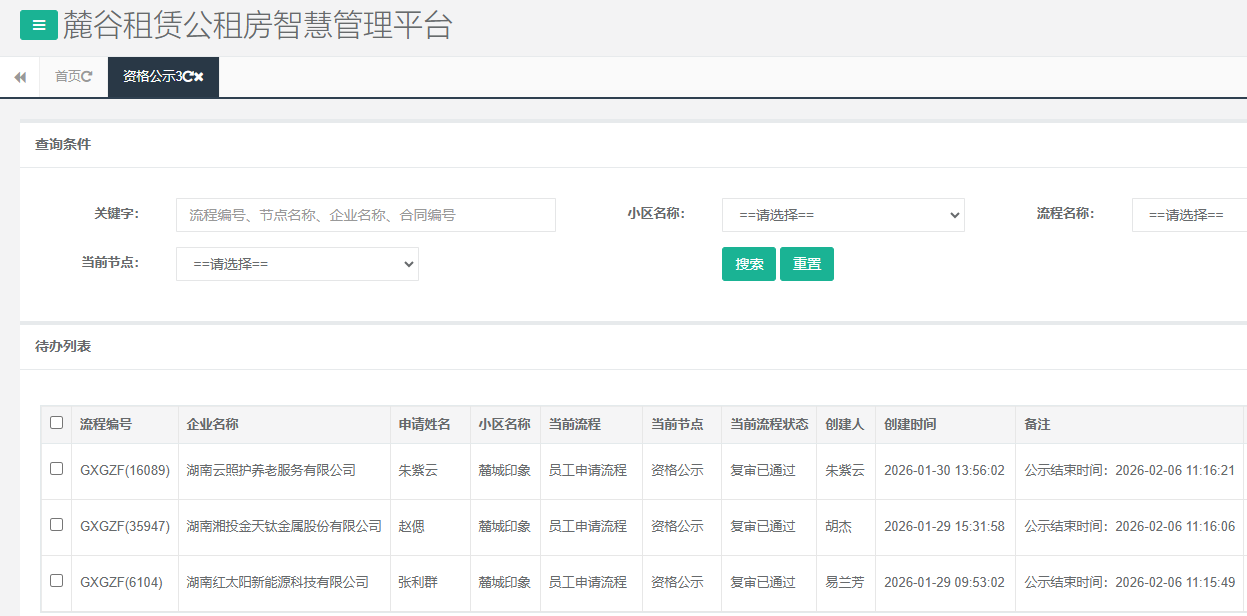1247x616 pixels.
Task: Click the remark ending with 11:16:21
Action: point(1129,470)
